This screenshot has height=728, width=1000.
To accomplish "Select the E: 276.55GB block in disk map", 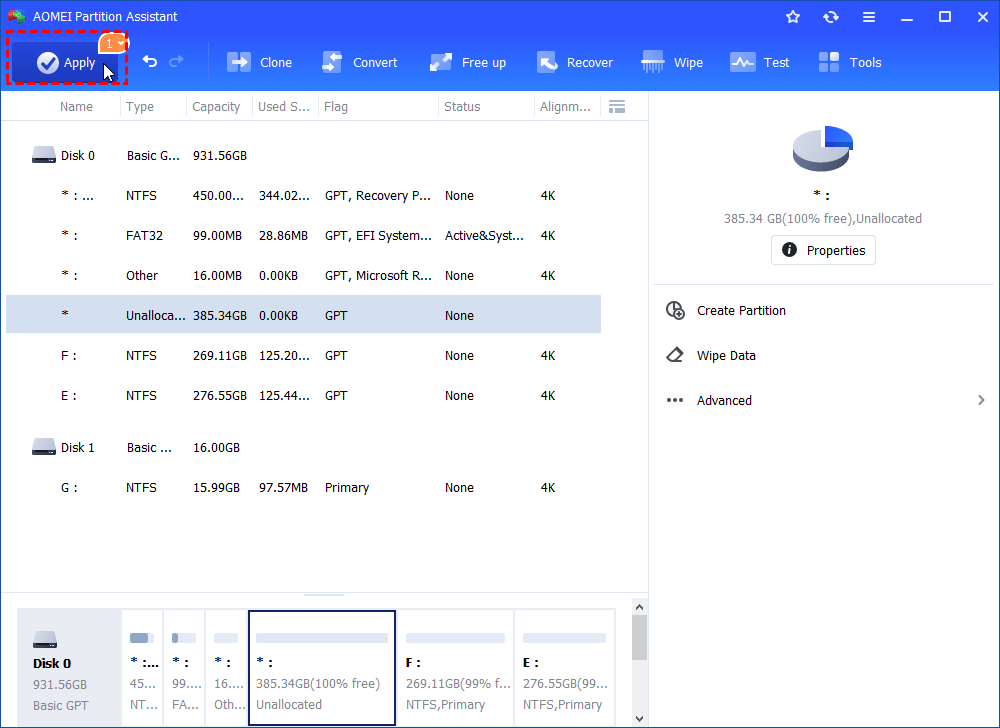I will [x=564, y=668].
